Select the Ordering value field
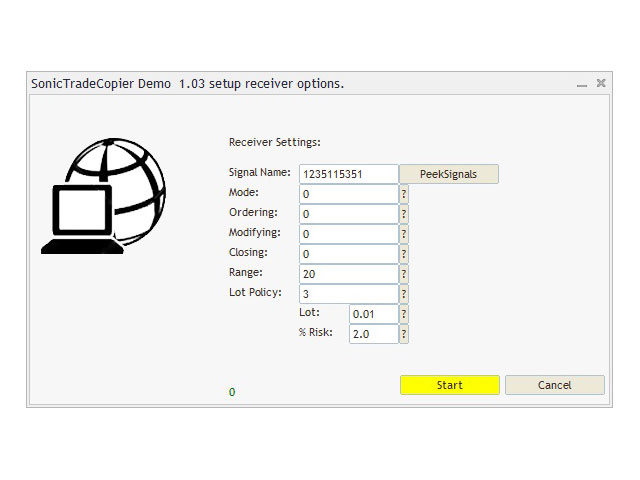Viewport: 640px width, 480px height. [349, 214]
